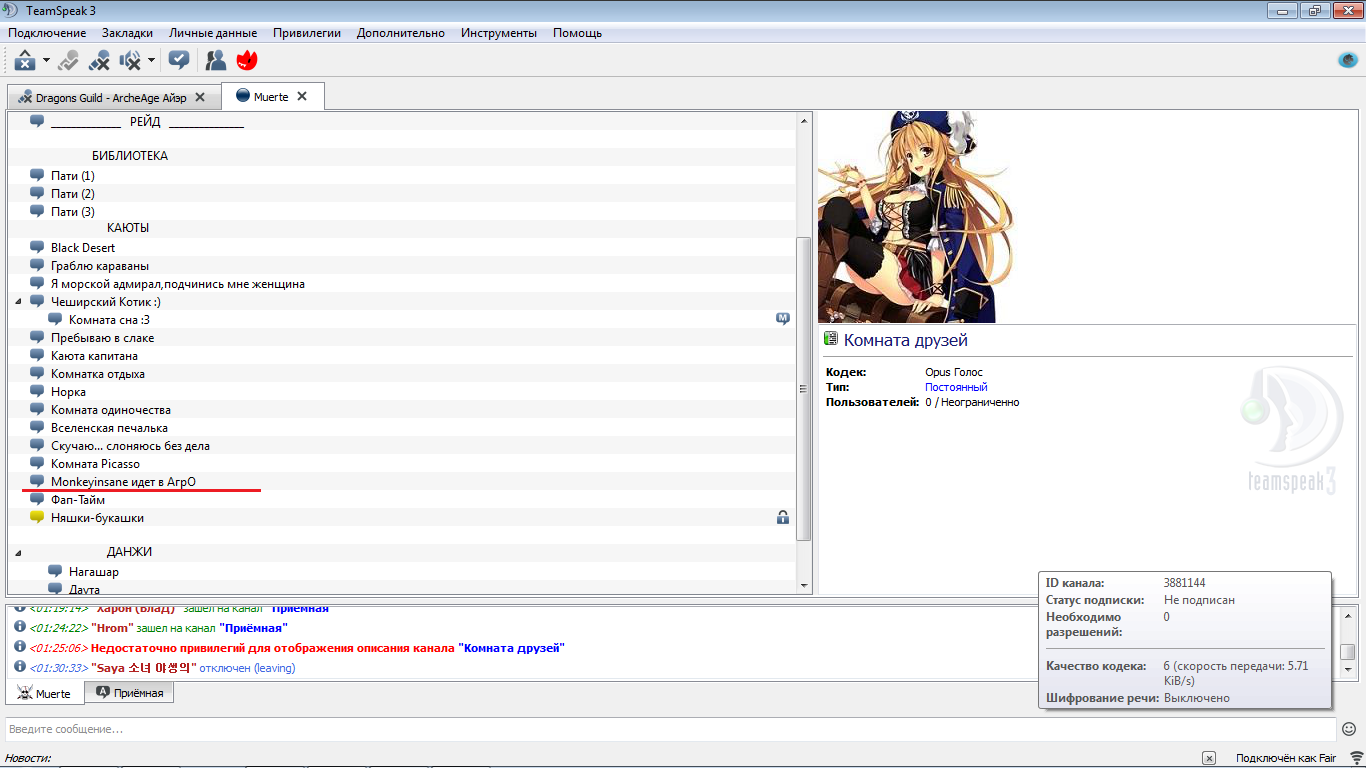
Task: Click the Каюта капитана channel bubble icon
Action: 38,355
